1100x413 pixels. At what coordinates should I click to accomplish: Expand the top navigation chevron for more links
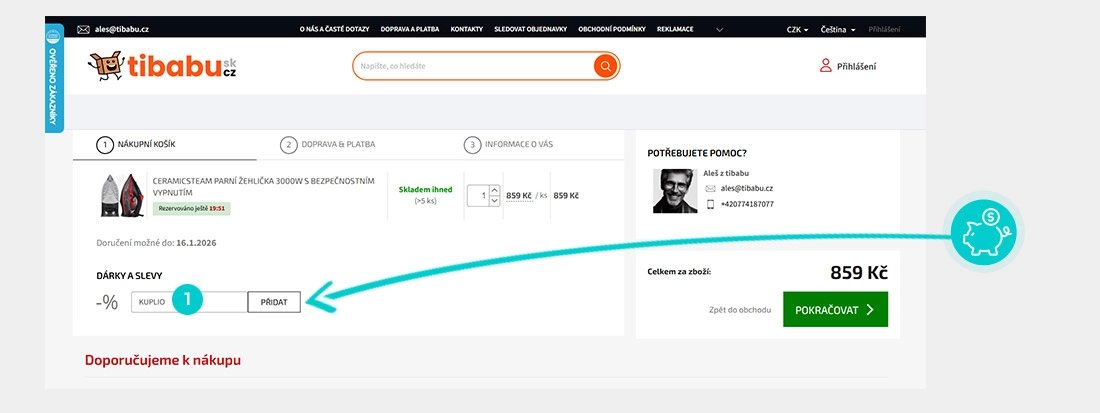pos(719,29)
